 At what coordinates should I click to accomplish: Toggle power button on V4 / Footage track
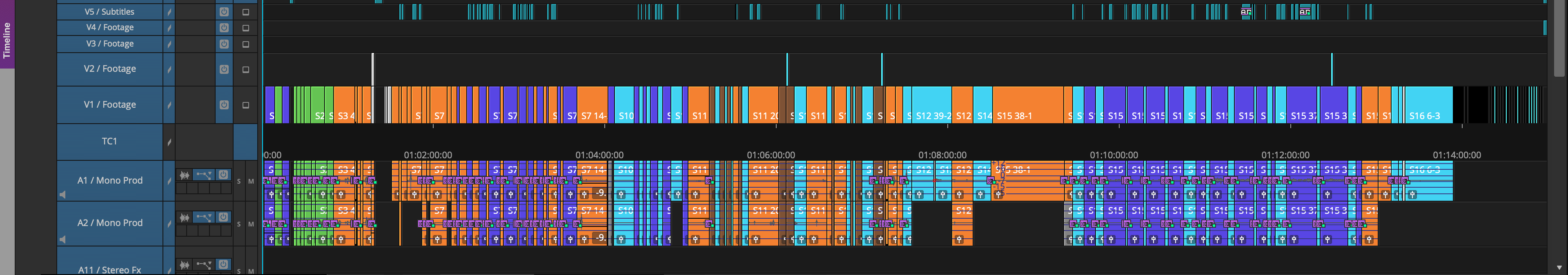tap(224, 27)
